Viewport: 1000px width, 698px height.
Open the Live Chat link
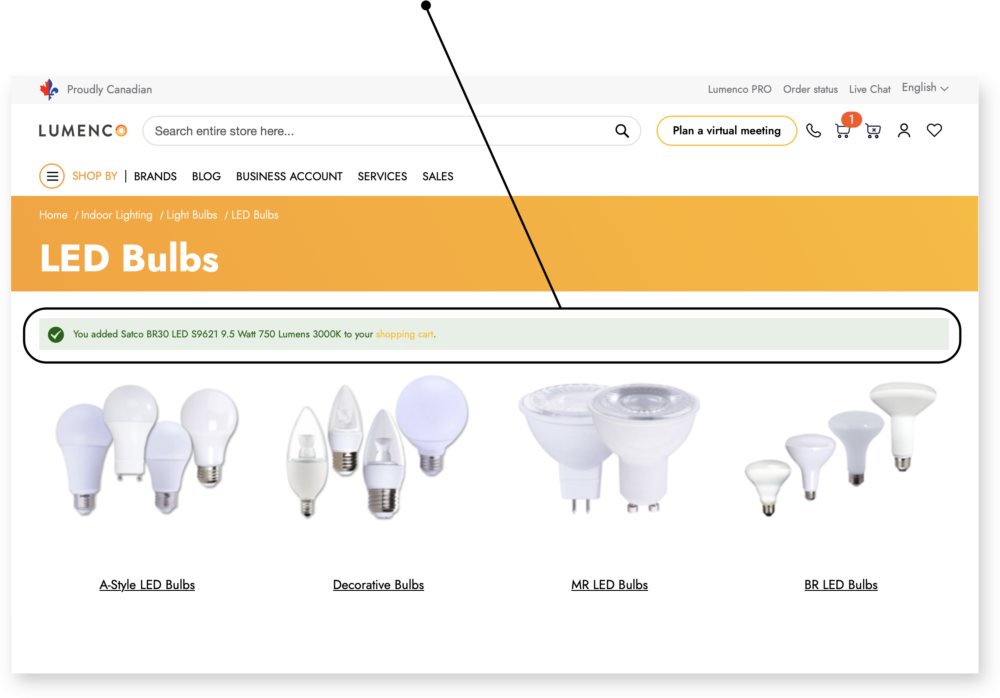point(869,89)
